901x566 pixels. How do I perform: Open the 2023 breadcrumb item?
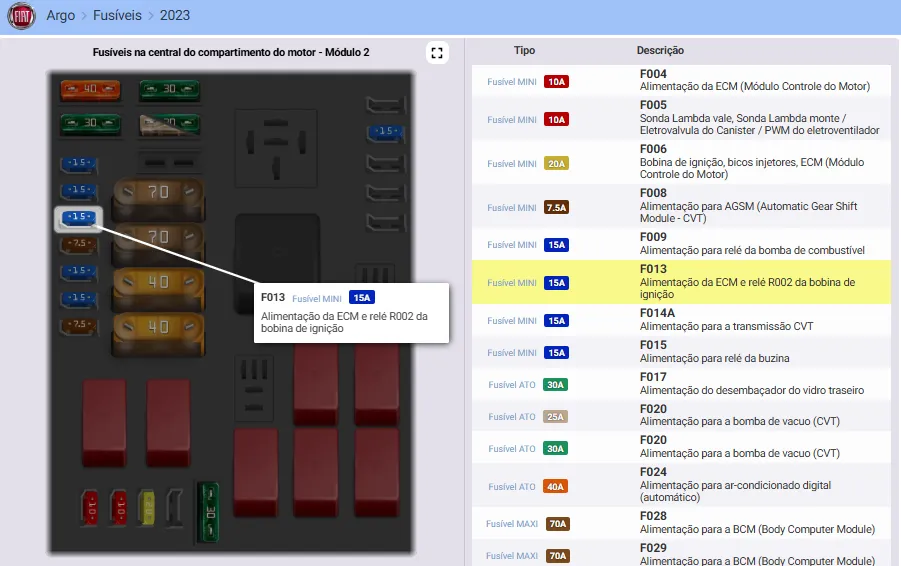175,16
